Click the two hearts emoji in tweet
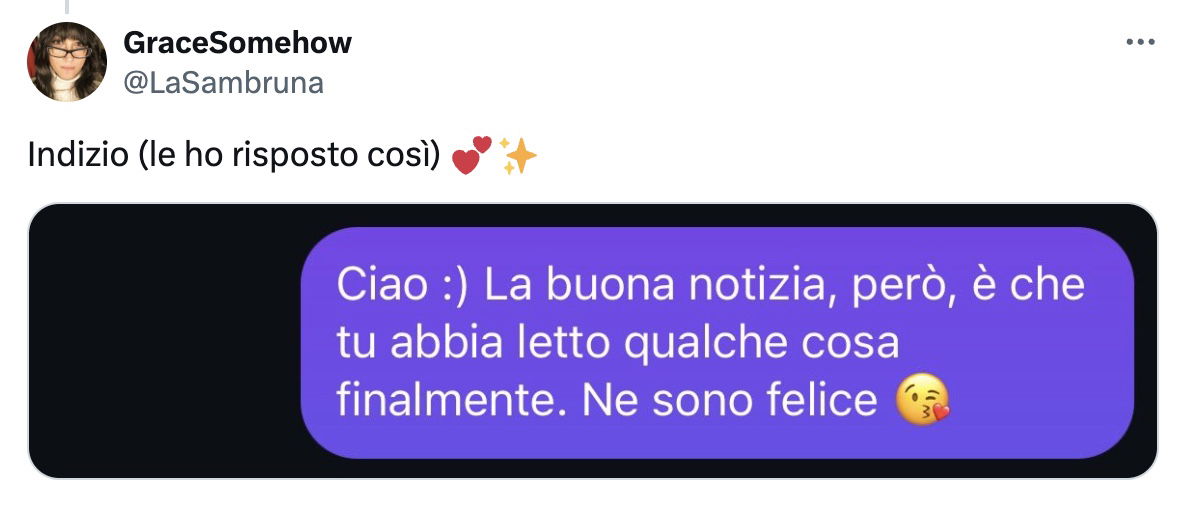This screenshot has height=514, width=1182. coord(471,155)
